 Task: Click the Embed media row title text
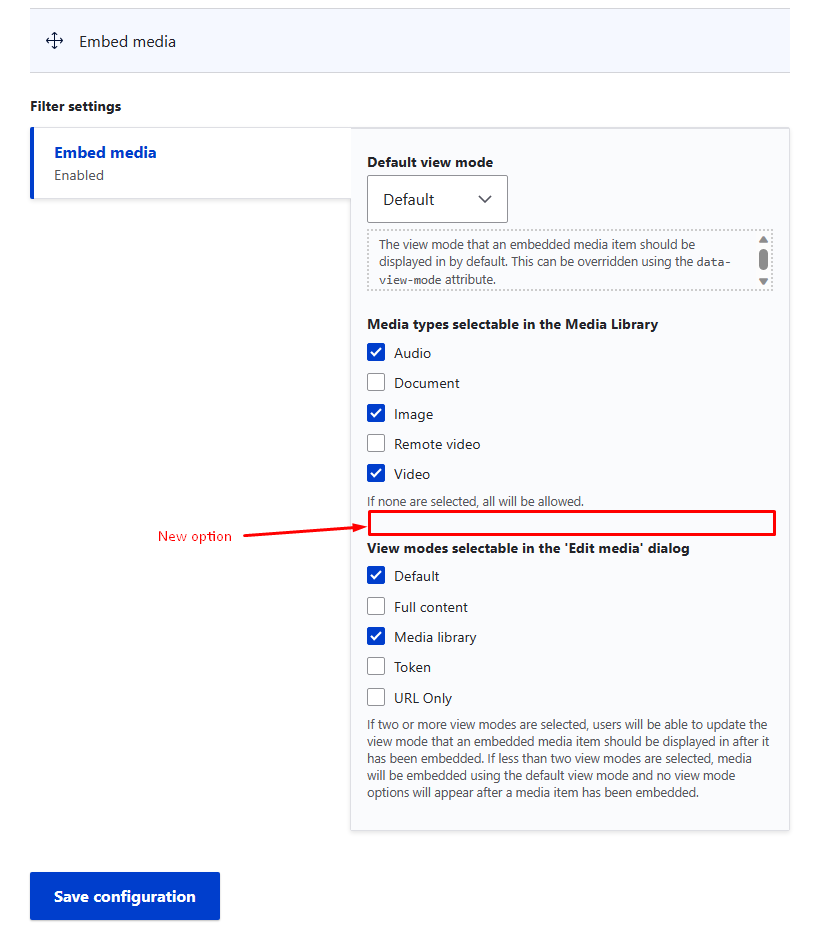point(127,42)
